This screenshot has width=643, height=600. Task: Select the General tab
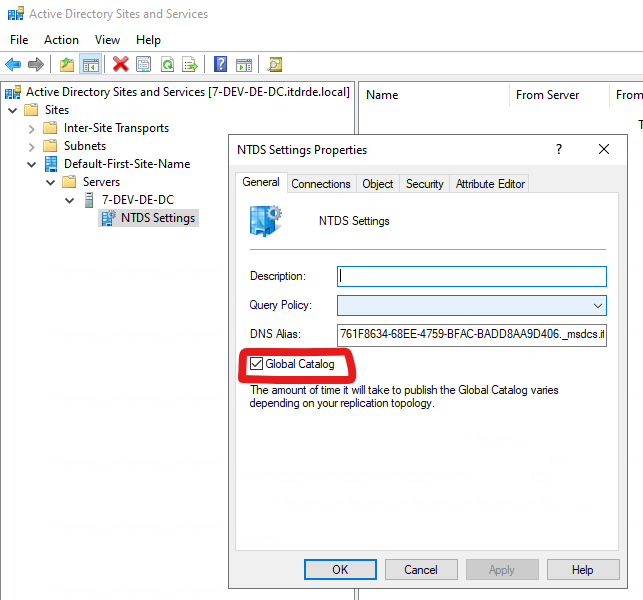click(261, 182)
